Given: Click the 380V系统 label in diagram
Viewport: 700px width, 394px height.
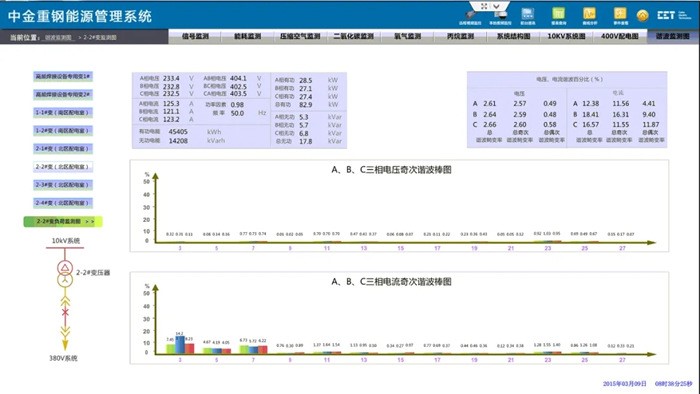Looking at the screenshot, I should (63, 358).
